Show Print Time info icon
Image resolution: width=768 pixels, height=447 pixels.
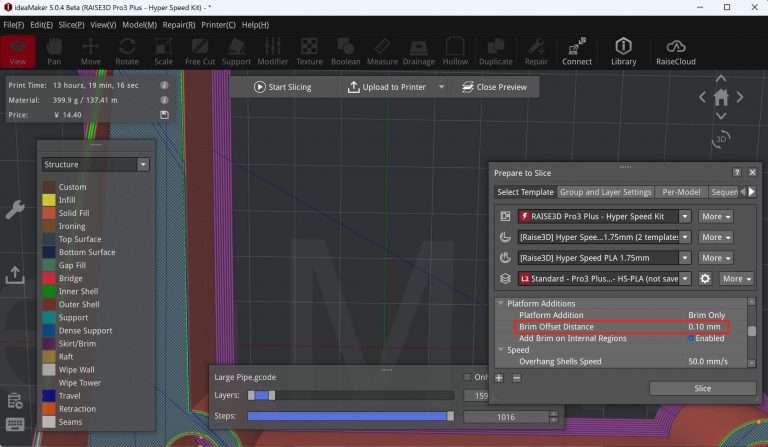pyautogui.click(x=165, y=85)
